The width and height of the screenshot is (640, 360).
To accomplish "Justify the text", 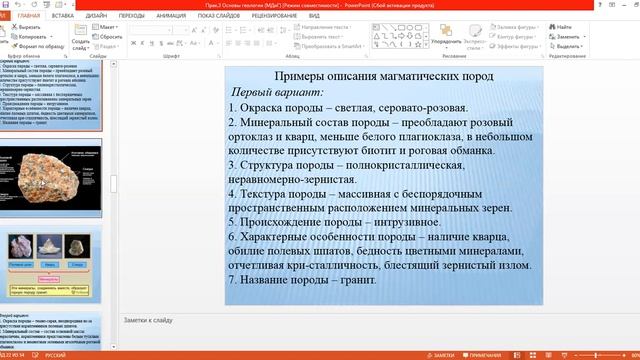I will coord(257,43).
